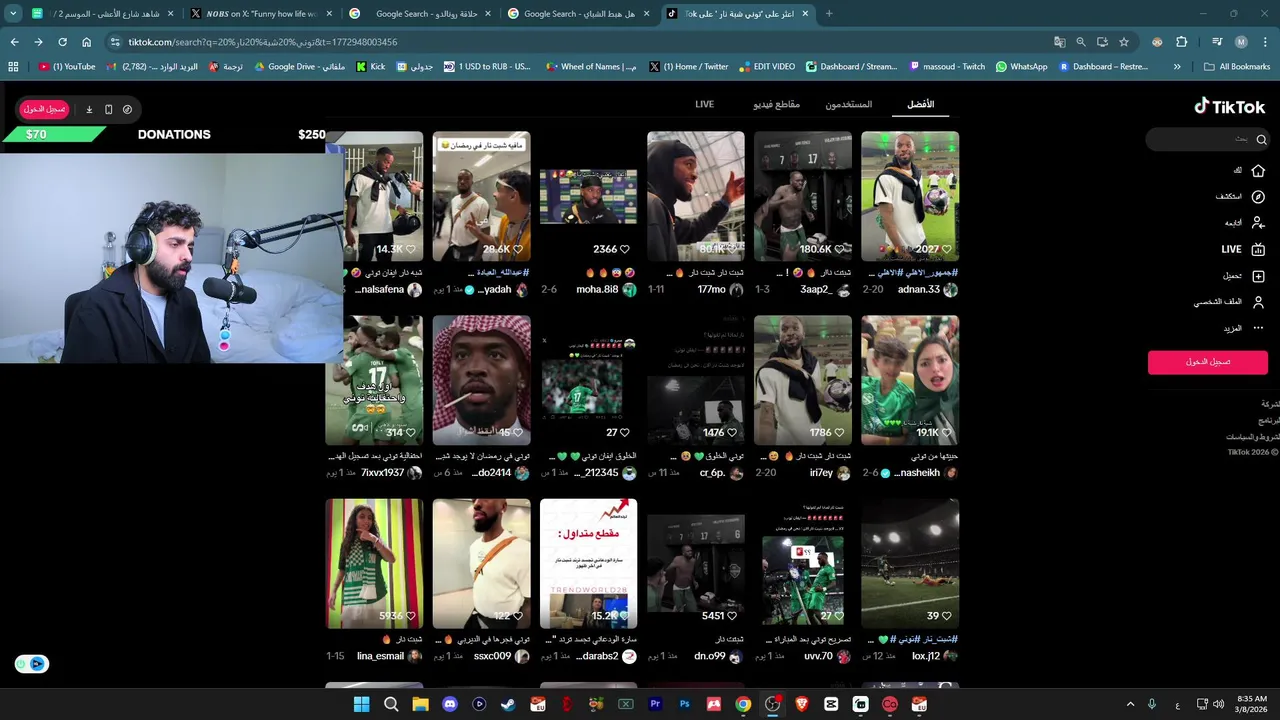Screen dimensions: 1280x720
Task: Click the translate page icon in address bar
Action: (x=1059, y=42)
